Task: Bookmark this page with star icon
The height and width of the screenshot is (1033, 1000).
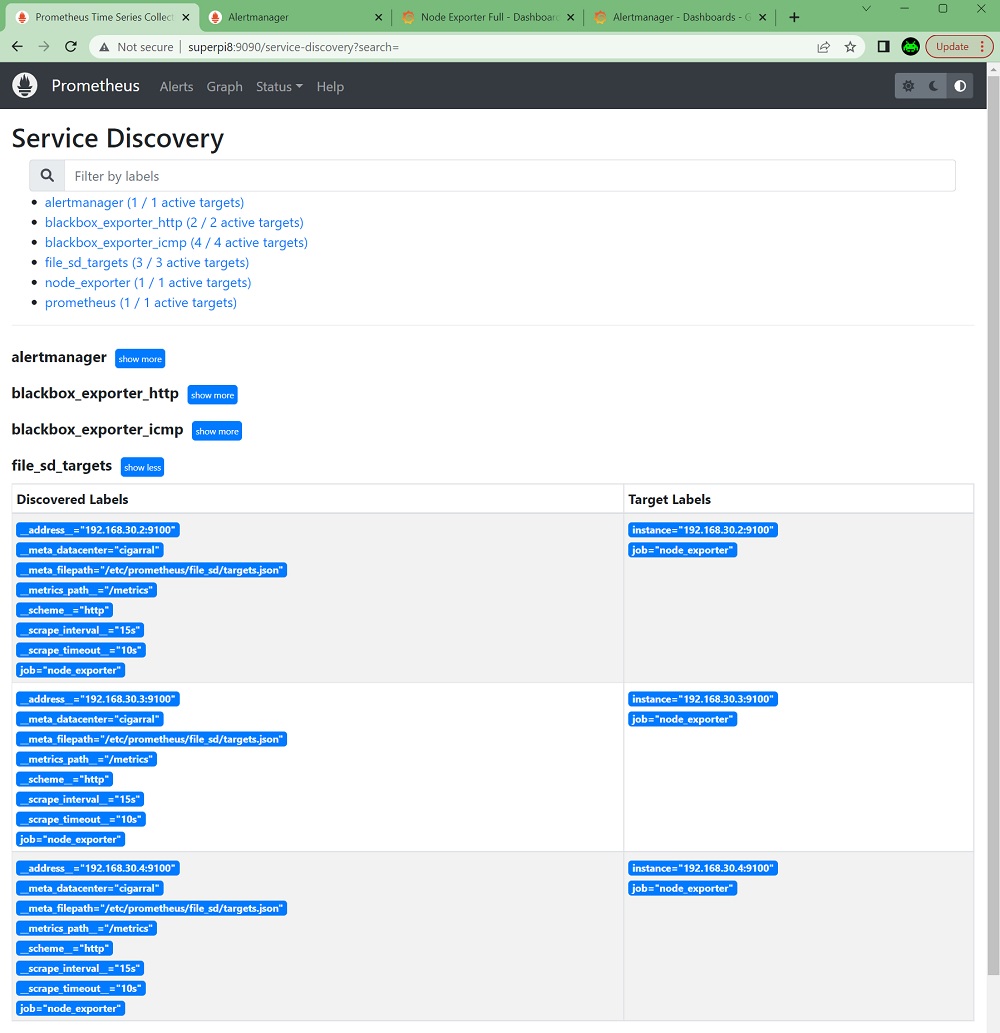Action: pyautogui.click(x=850, y=47)
